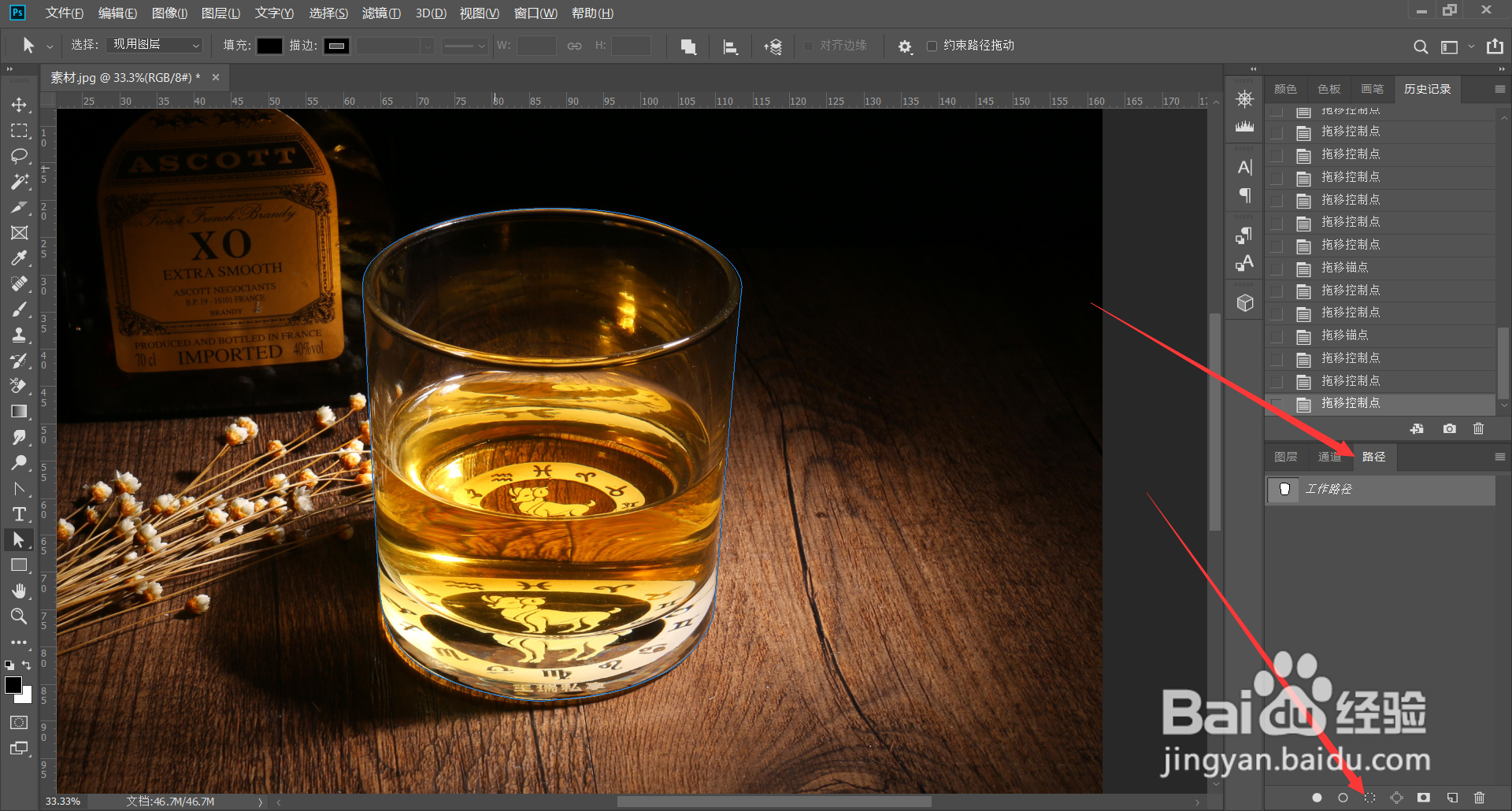
Task: Click the zoom percentage field 33.33%
Action: tap(63, 802)
